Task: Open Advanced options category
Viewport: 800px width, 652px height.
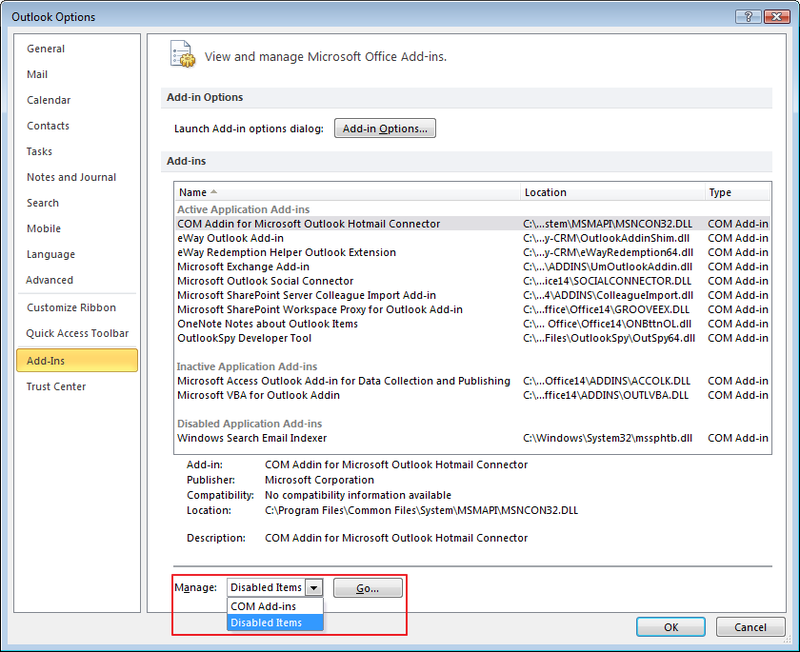Action: point(77,280)
